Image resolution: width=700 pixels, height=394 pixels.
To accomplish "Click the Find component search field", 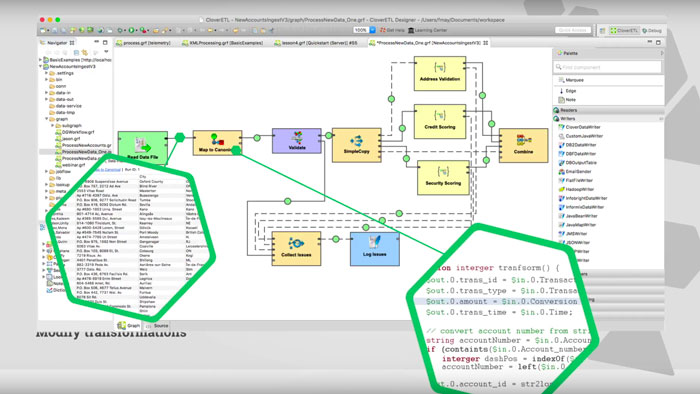I will point(607,67).
